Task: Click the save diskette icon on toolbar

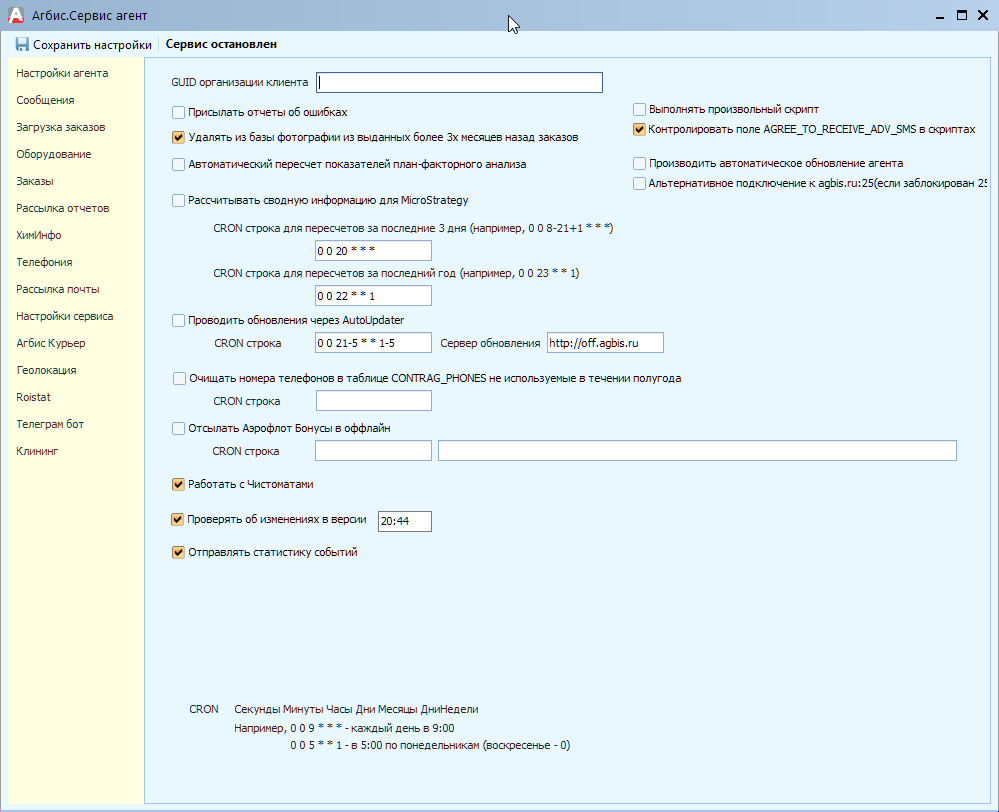Action: click(20, 44)
